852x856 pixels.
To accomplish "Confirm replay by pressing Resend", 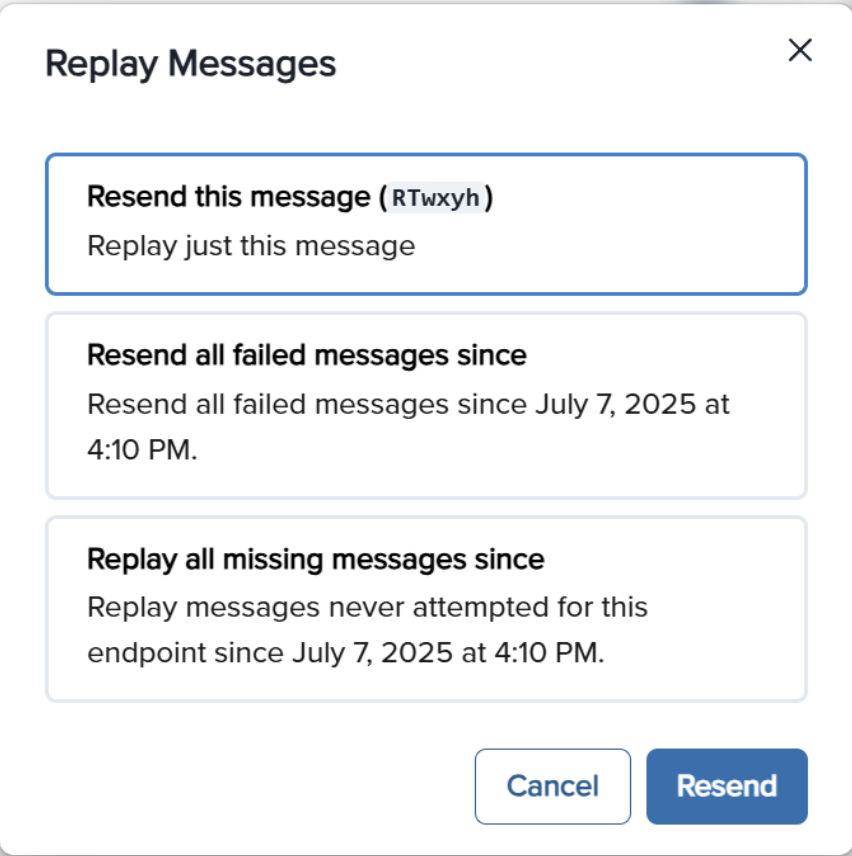I will (727, 786).
